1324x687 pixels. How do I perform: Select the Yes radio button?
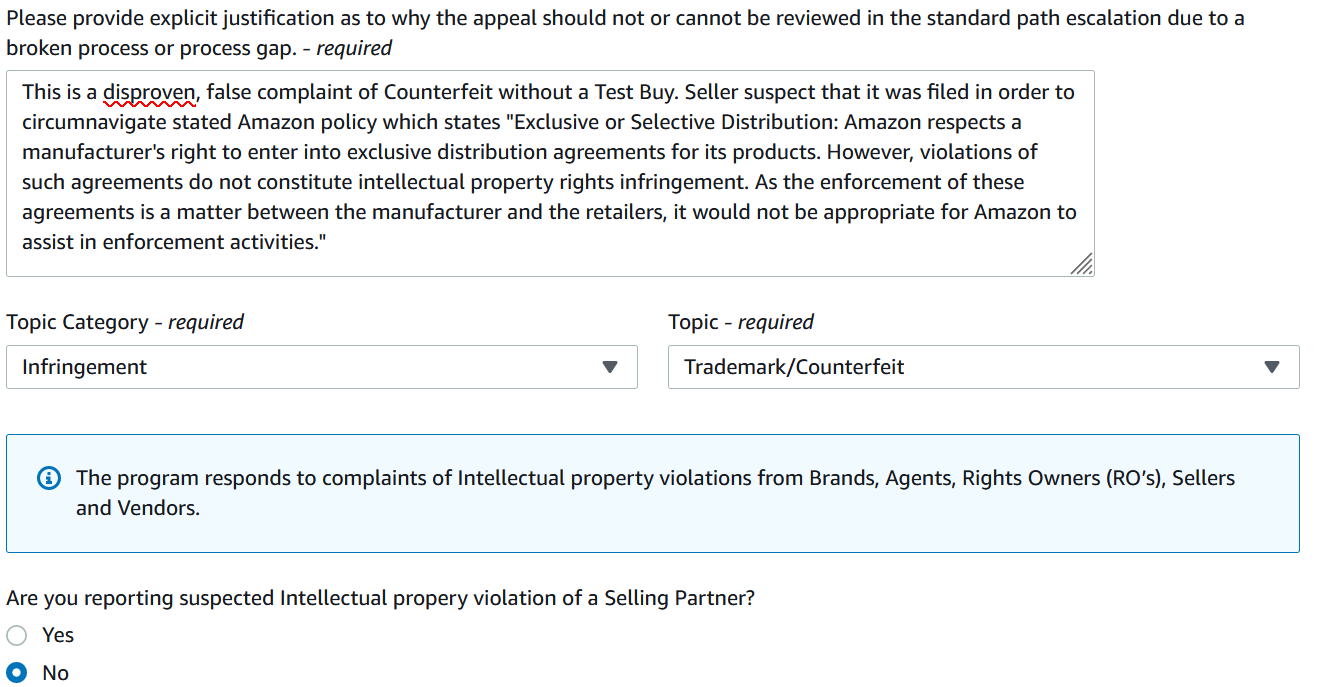click(17, 635)
